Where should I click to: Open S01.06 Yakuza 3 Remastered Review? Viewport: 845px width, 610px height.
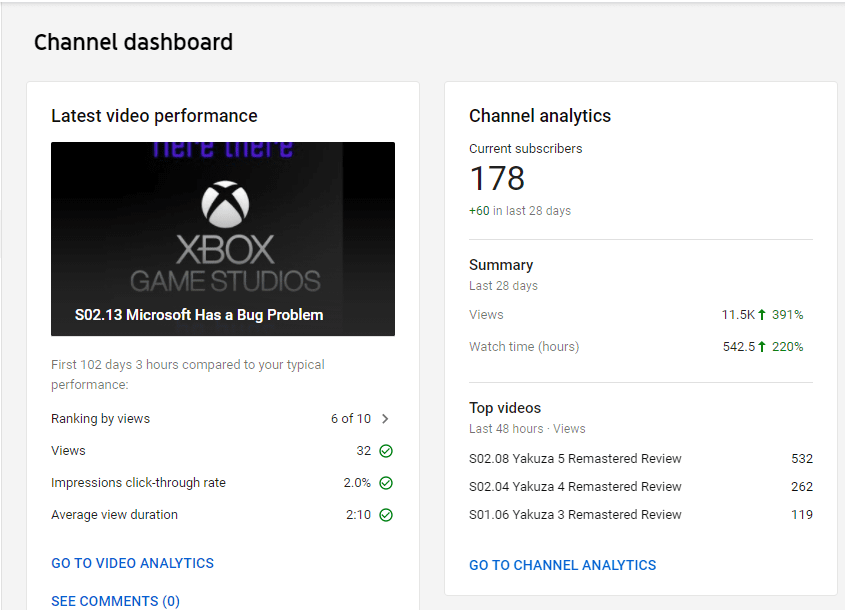click(x=575, y=515)
